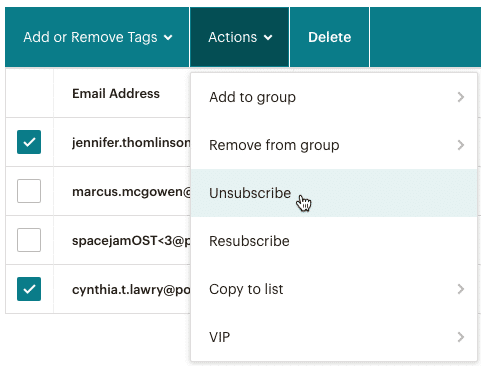Collapse the Actions dropdown menu
This screenshot has width=481, height=366.
[240, 37]
